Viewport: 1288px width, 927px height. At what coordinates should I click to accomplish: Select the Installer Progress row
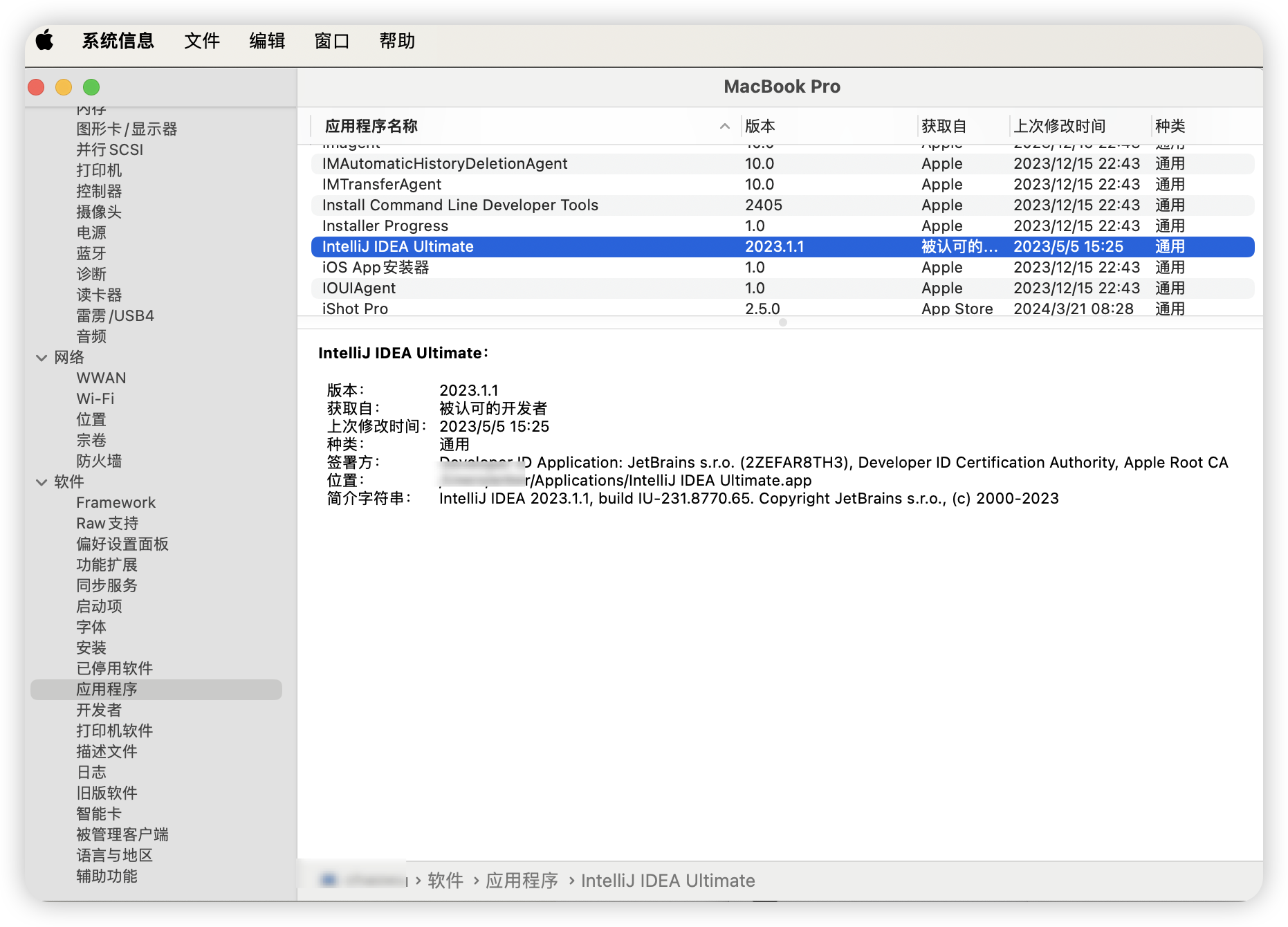click(x=782, y=226)
